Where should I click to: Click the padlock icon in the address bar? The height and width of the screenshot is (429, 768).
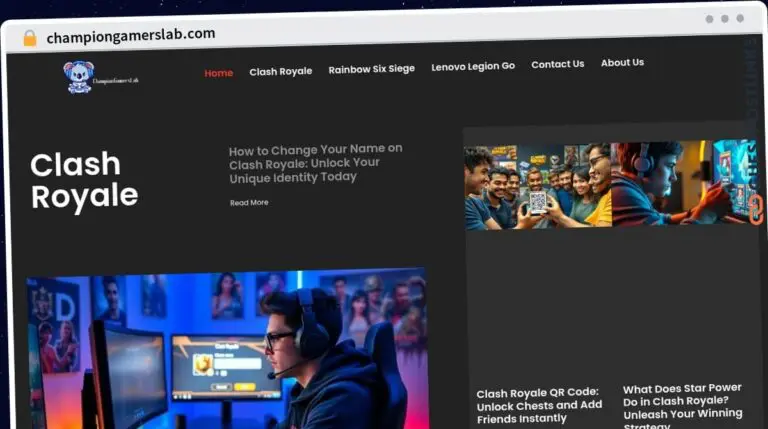[x=30, y=38]
